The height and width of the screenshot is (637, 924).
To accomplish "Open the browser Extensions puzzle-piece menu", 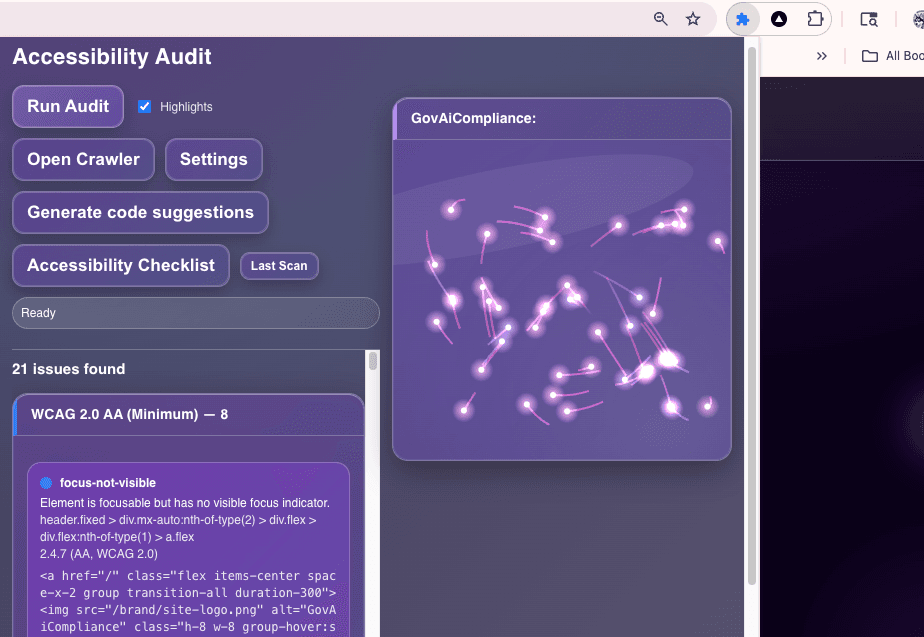I will (813, 19).
